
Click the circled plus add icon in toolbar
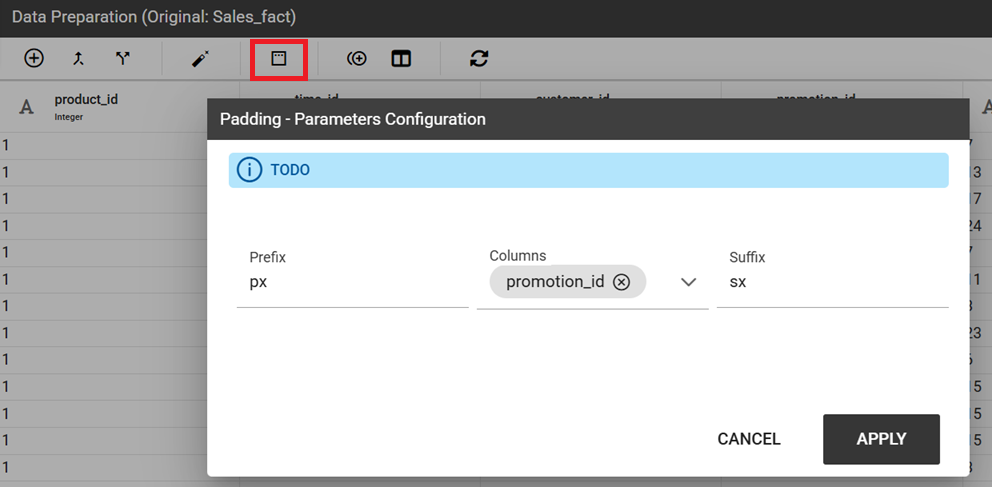coord(34,59)
